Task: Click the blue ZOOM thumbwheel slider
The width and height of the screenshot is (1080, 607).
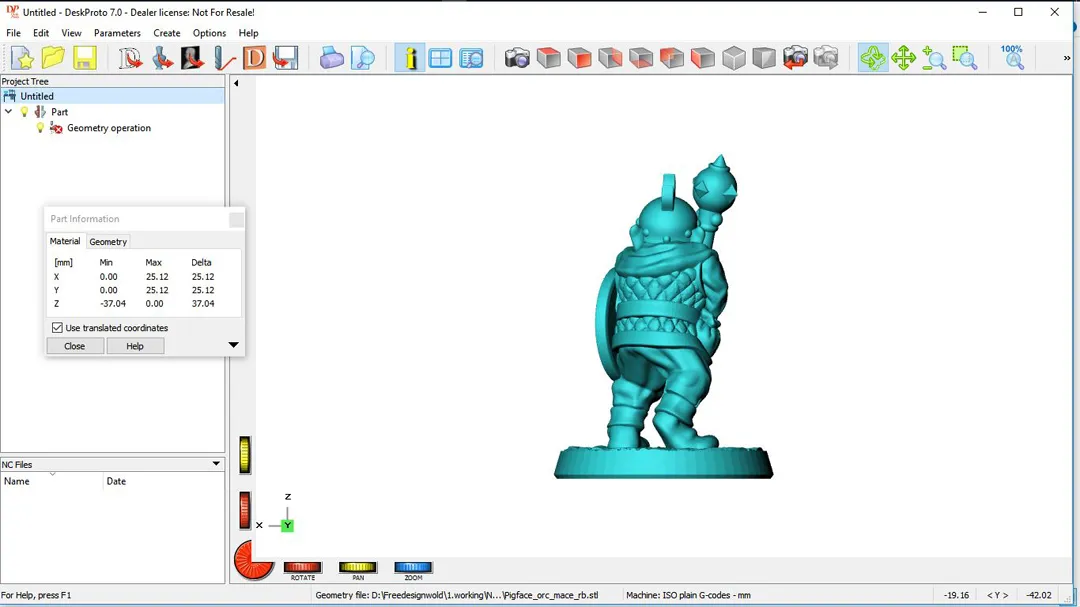Action: (413, 568)
